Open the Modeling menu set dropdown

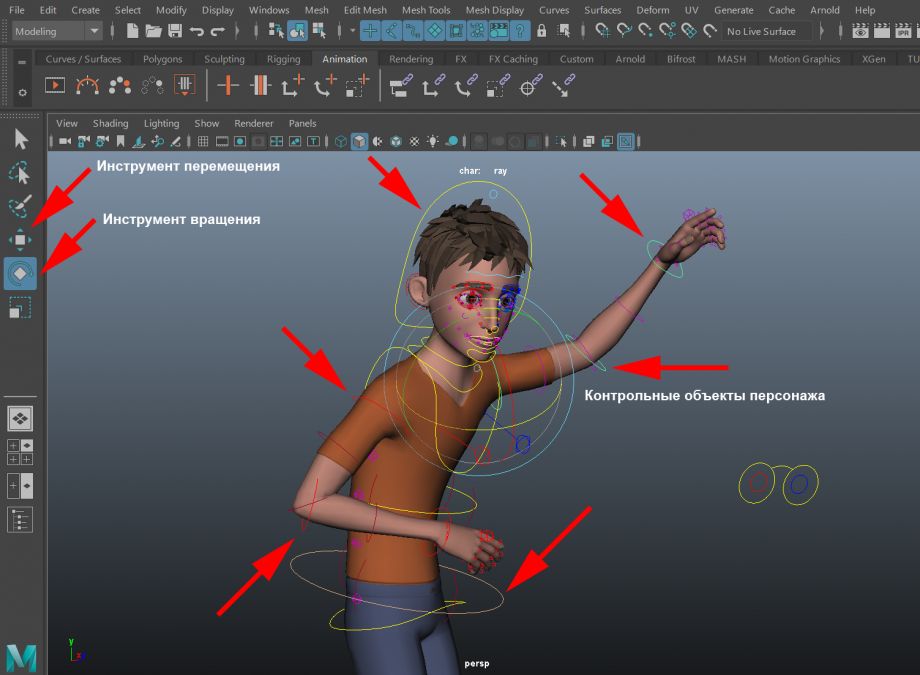pos(56,31)
